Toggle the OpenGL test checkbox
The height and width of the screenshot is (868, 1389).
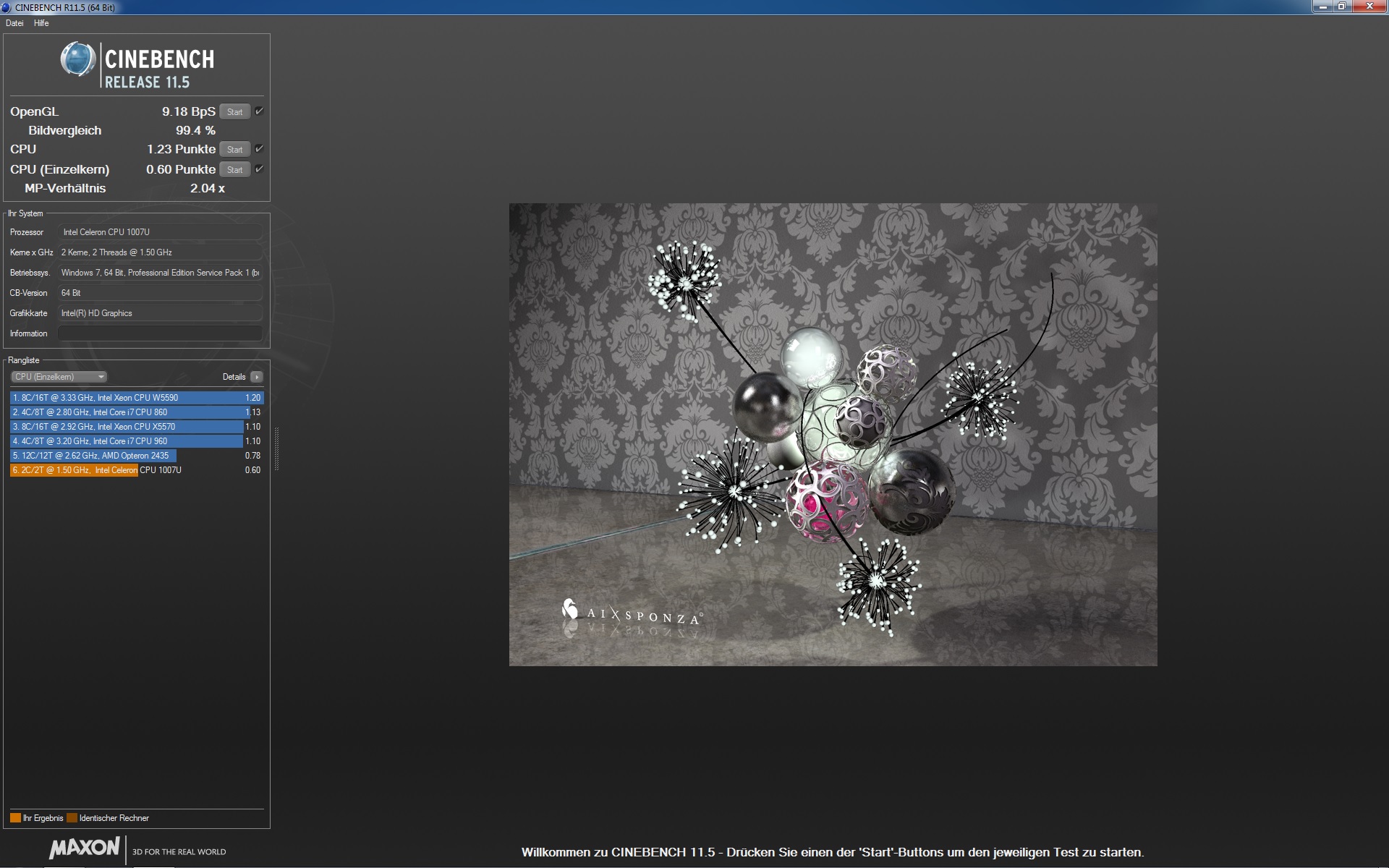point(259,111)
